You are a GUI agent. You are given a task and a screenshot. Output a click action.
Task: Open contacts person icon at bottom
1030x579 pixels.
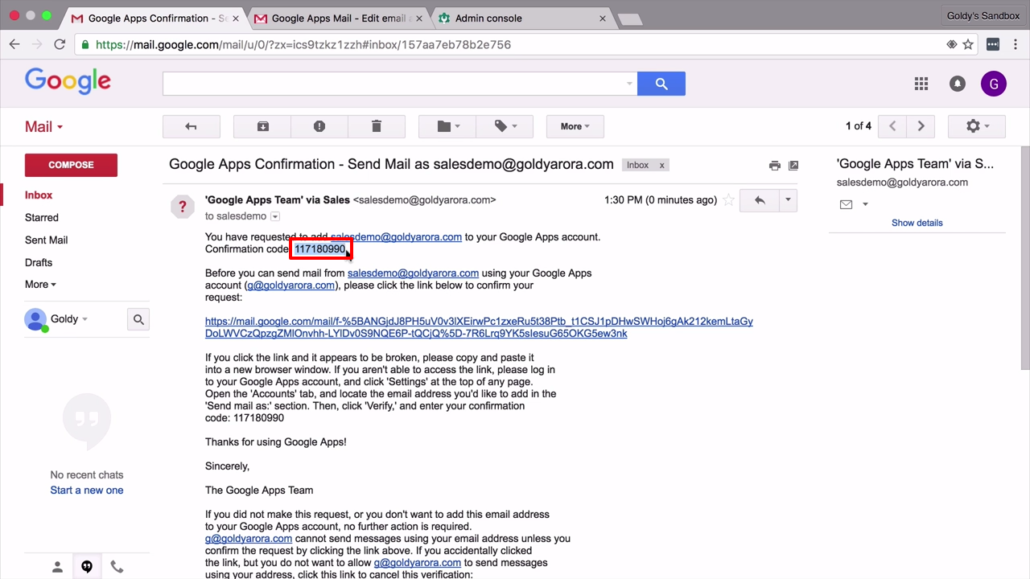(57, 567)
